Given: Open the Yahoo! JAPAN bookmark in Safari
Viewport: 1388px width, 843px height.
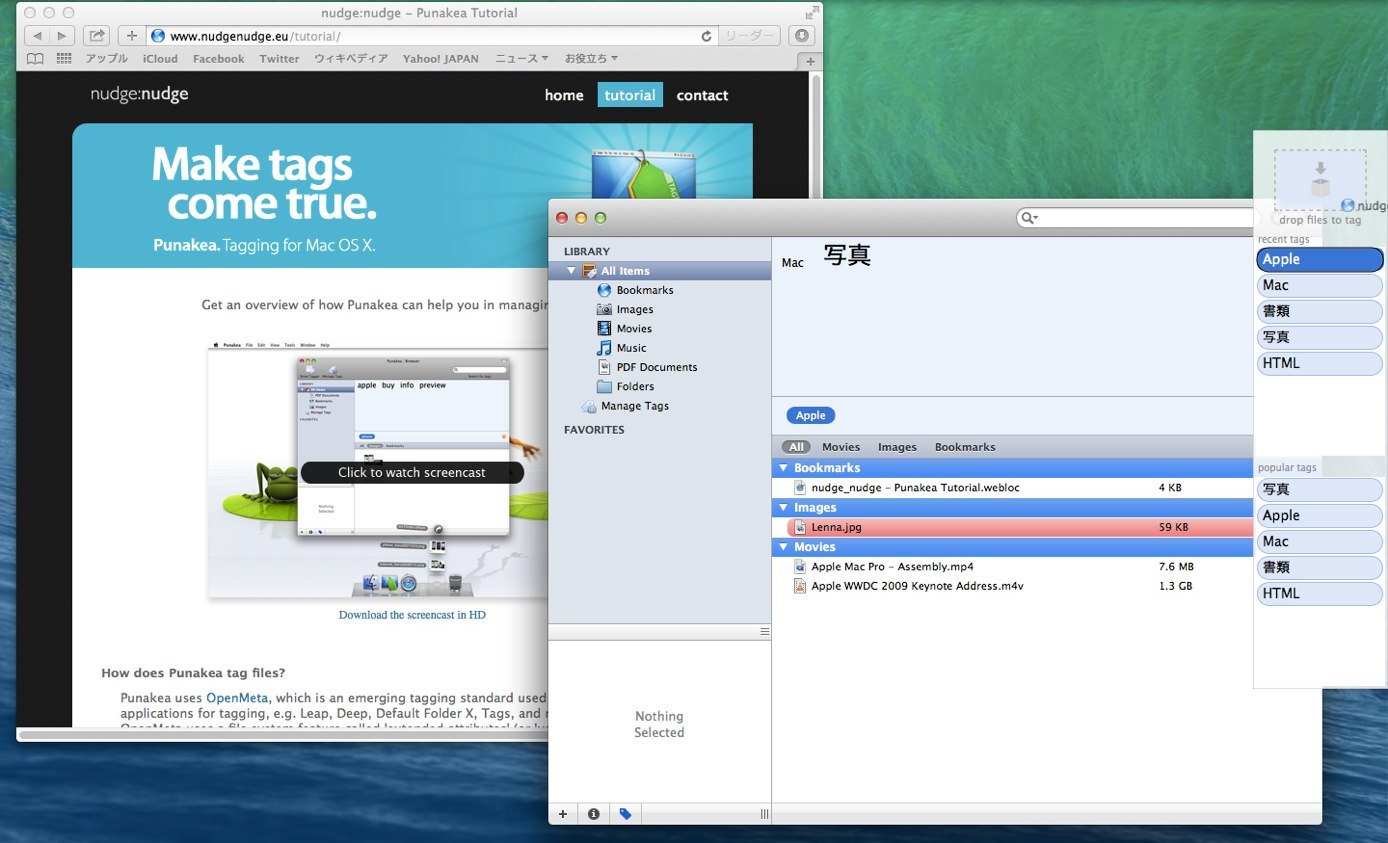Looking at the screenshot, I should 441,59.
